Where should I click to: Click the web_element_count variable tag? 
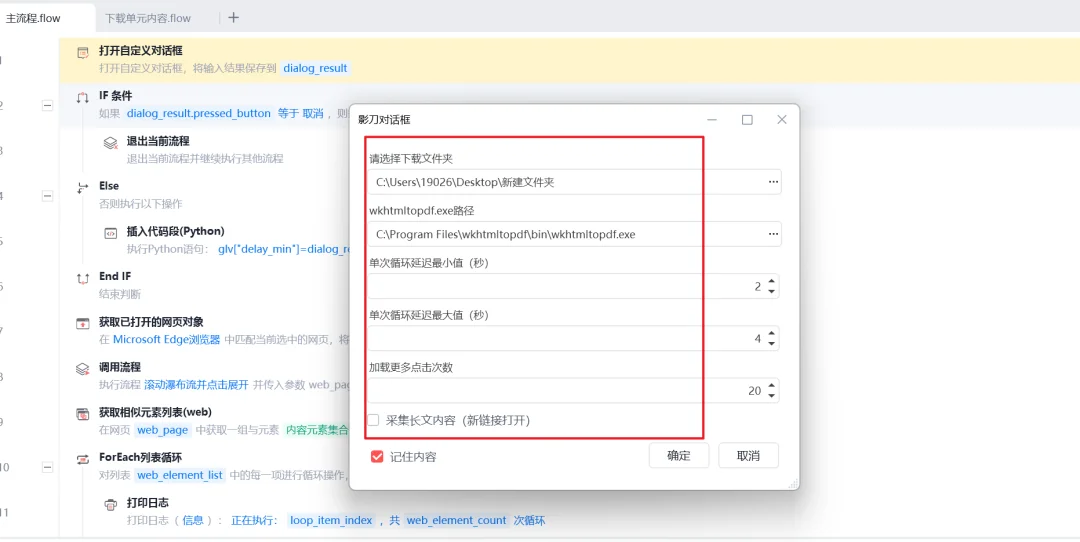[457, 521]
